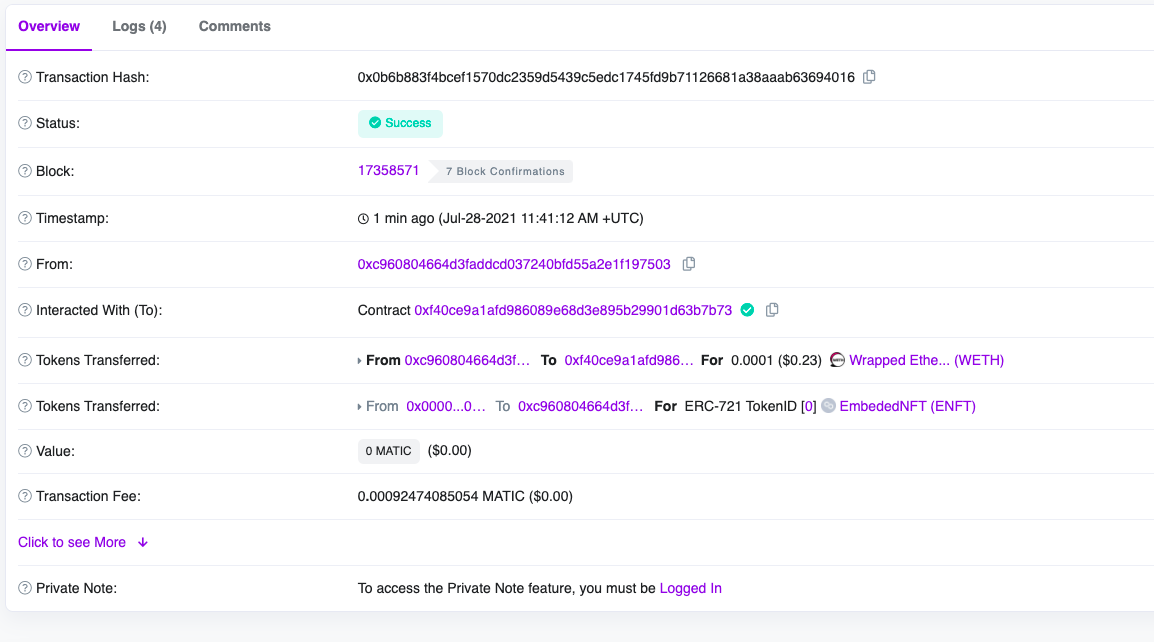The width and height of the screenshot is (1154, 642).
Task: Click the EmbededNFT token logo icon
Action: point(828,406)
